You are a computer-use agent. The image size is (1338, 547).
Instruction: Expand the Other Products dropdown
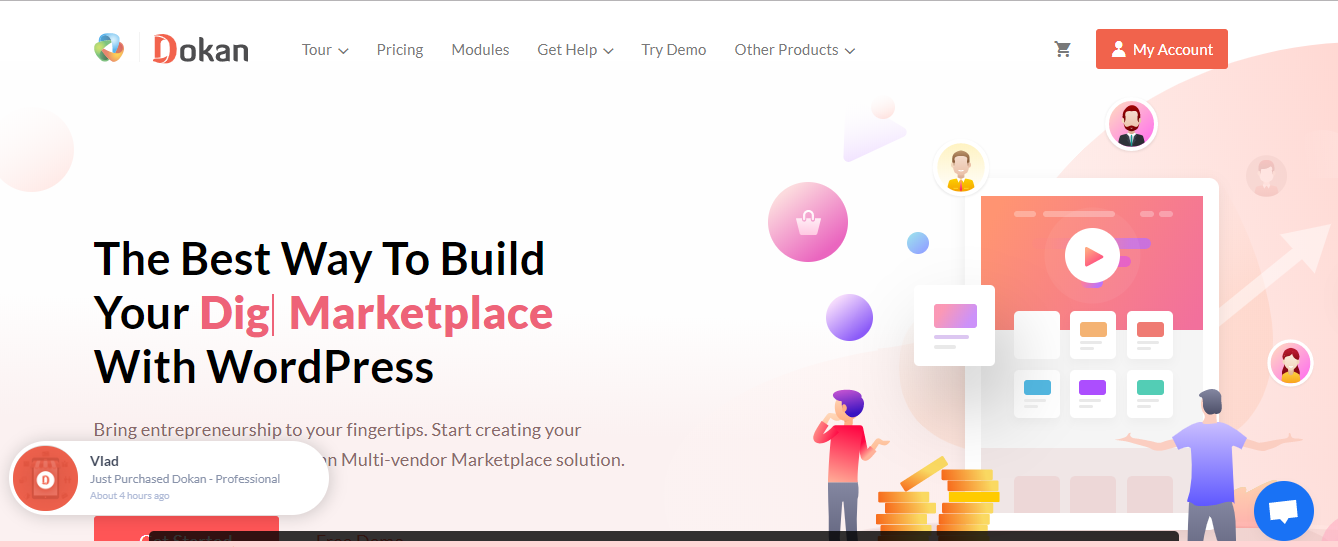[x=795, y=50]
